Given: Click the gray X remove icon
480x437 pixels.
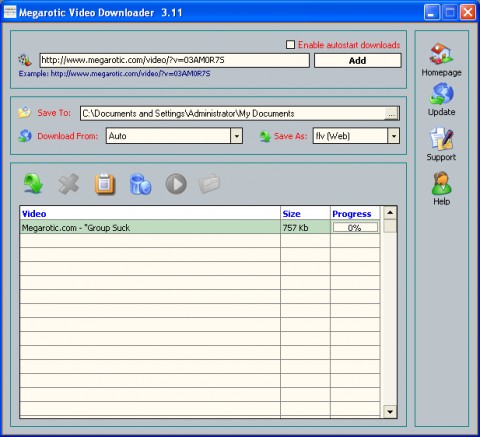Looking at the screenshot, I should (69, 184).
